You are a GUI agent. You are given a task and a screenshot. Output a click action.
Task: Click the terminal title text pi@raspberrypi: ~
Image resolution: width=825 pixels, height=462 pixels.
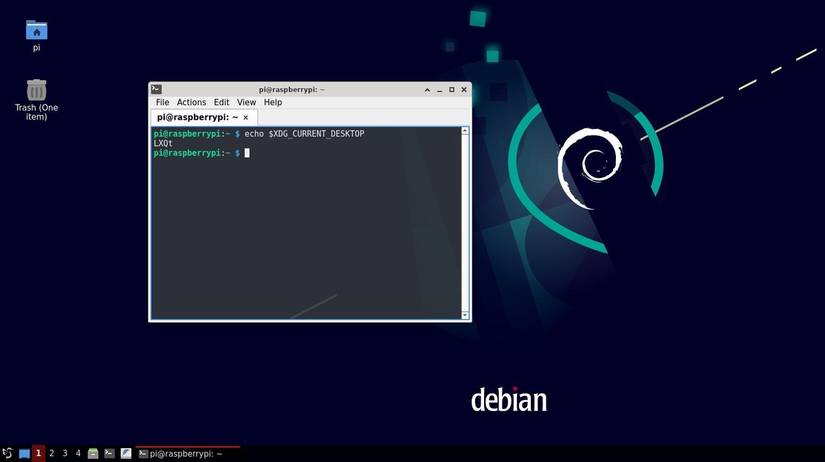291,89
